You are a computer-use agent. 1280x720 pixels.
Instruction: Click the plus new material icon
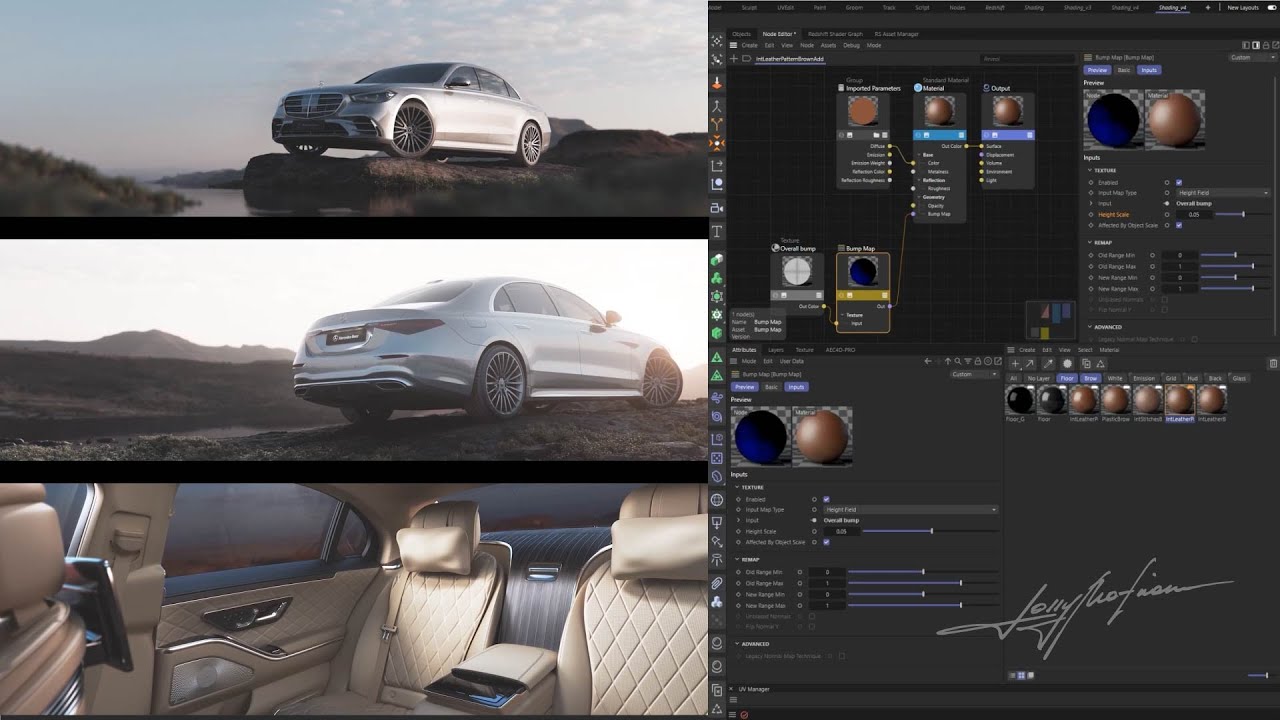coord(1015,364)
